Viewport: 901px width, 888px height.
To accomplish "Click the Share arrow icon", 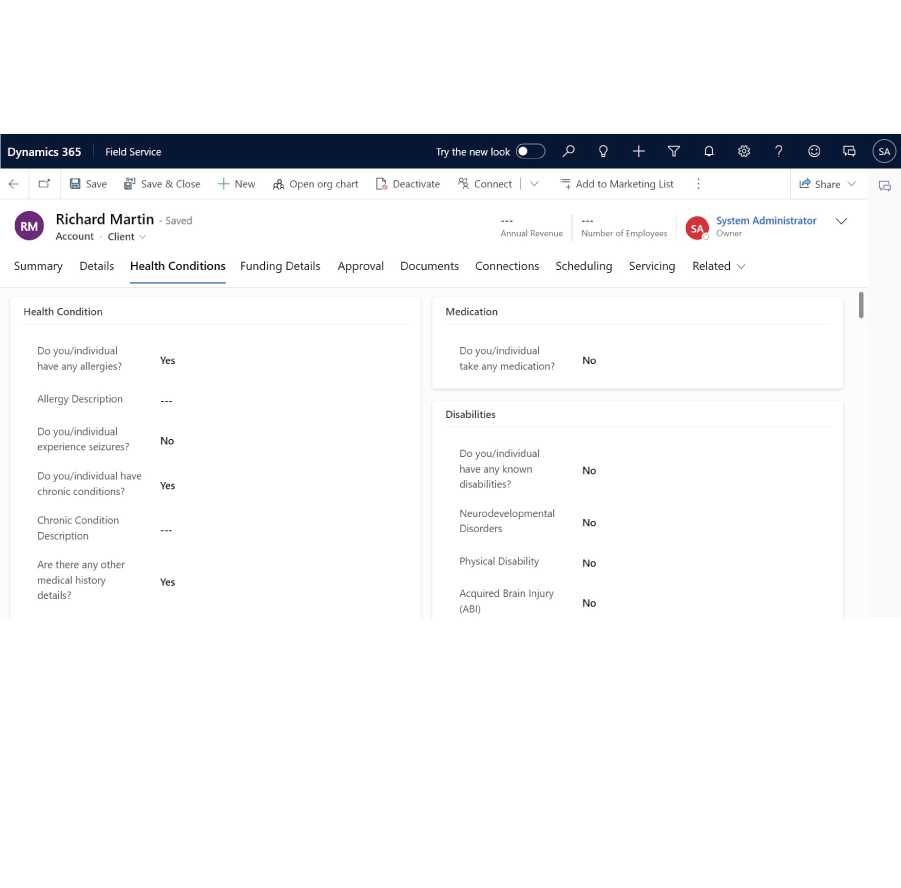I will [x=804, y=184].
